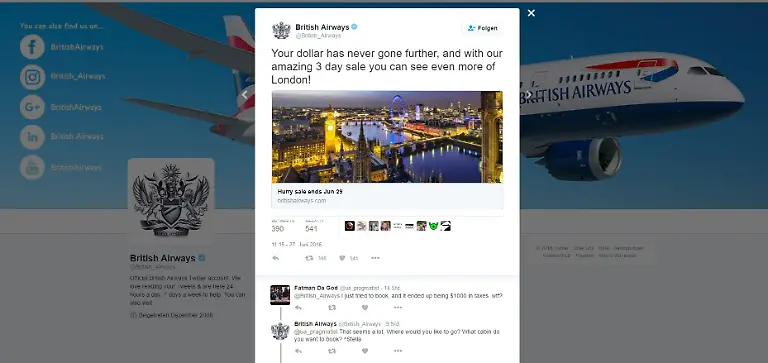Open more options on British Airways reply
This screenshot has width=768, height=363.
tap(398, 351)
